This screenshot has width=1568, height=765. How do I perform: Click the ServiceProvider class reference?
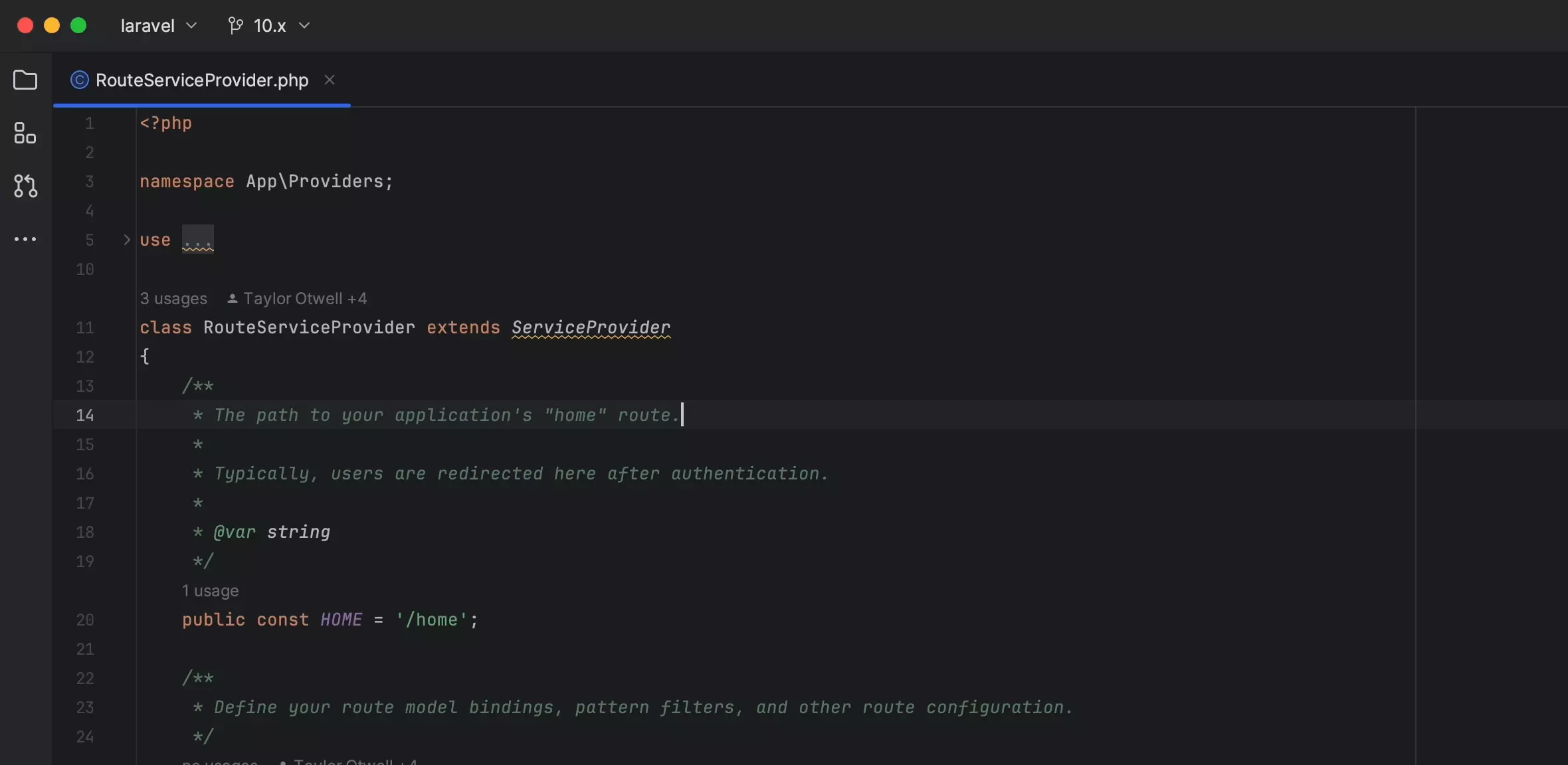[591, 328]
